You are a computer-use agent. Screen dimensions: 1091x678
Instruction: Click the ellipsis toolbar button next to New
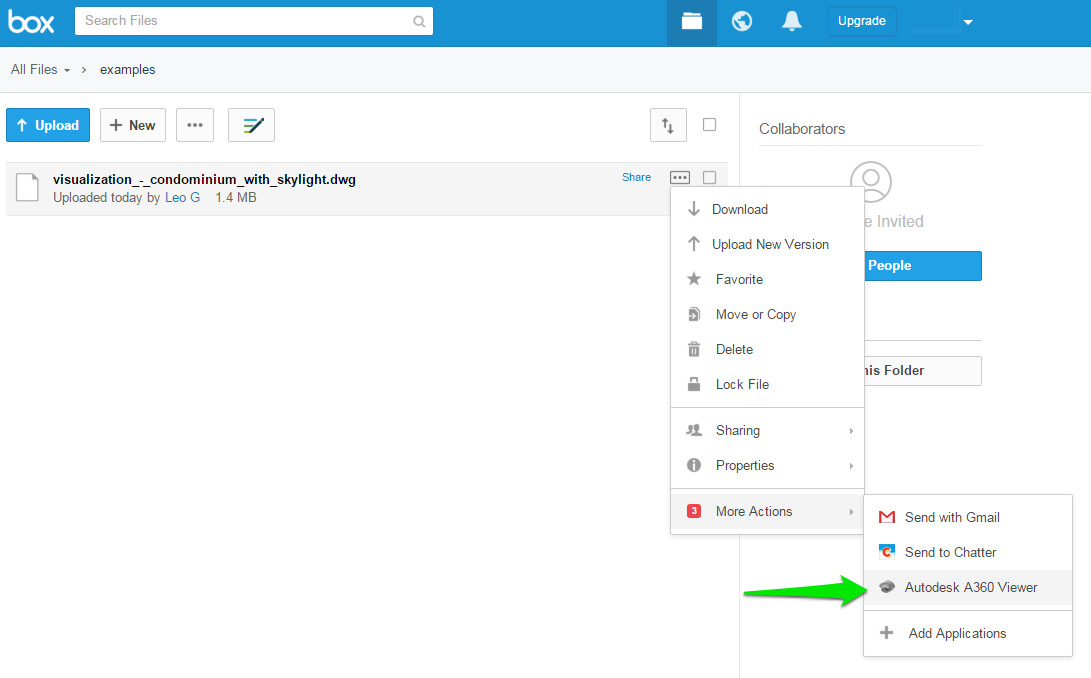point(195,125)
